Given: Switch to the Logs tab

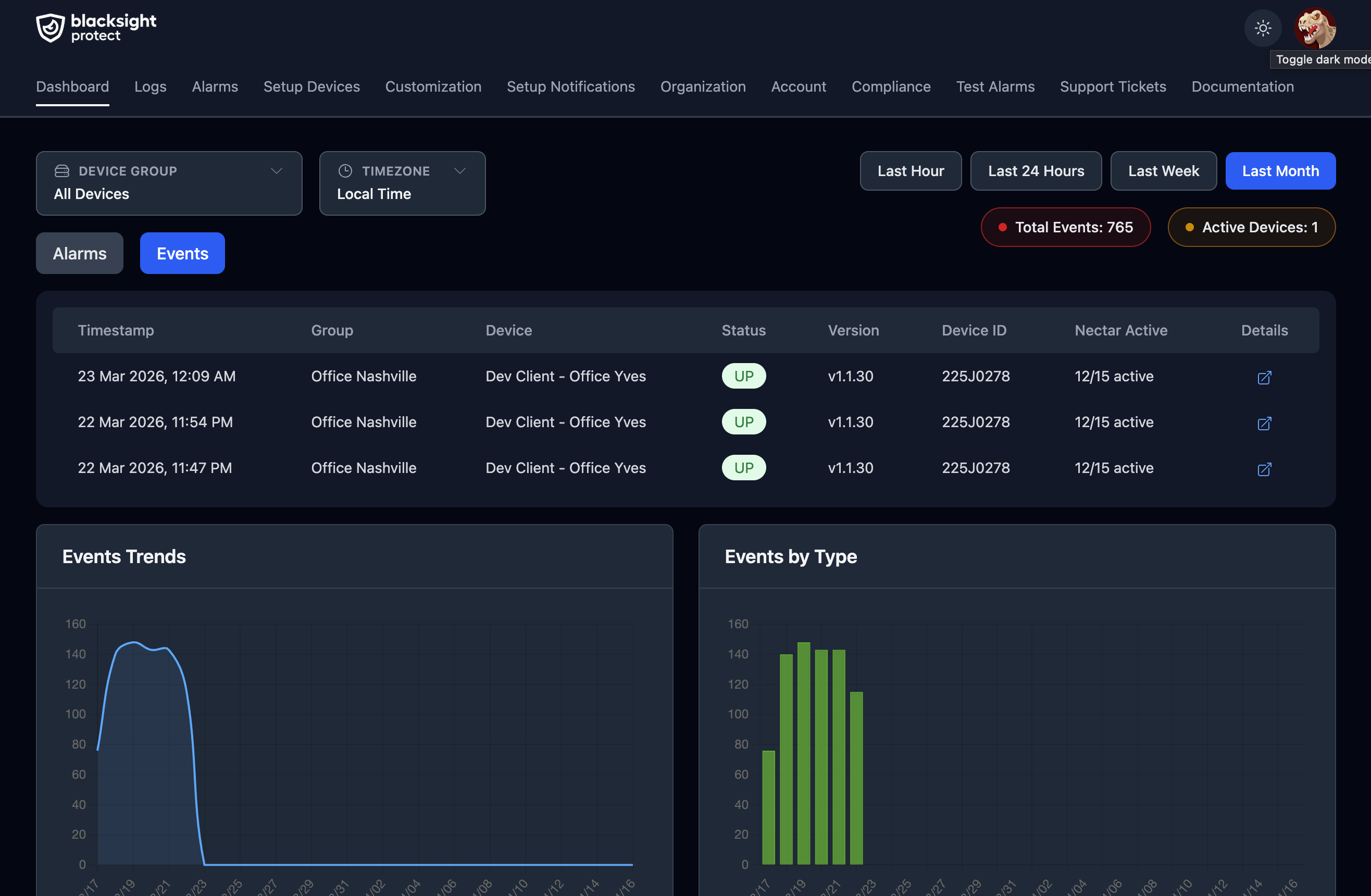Looking at the screenshot, I should coord(151,86).
